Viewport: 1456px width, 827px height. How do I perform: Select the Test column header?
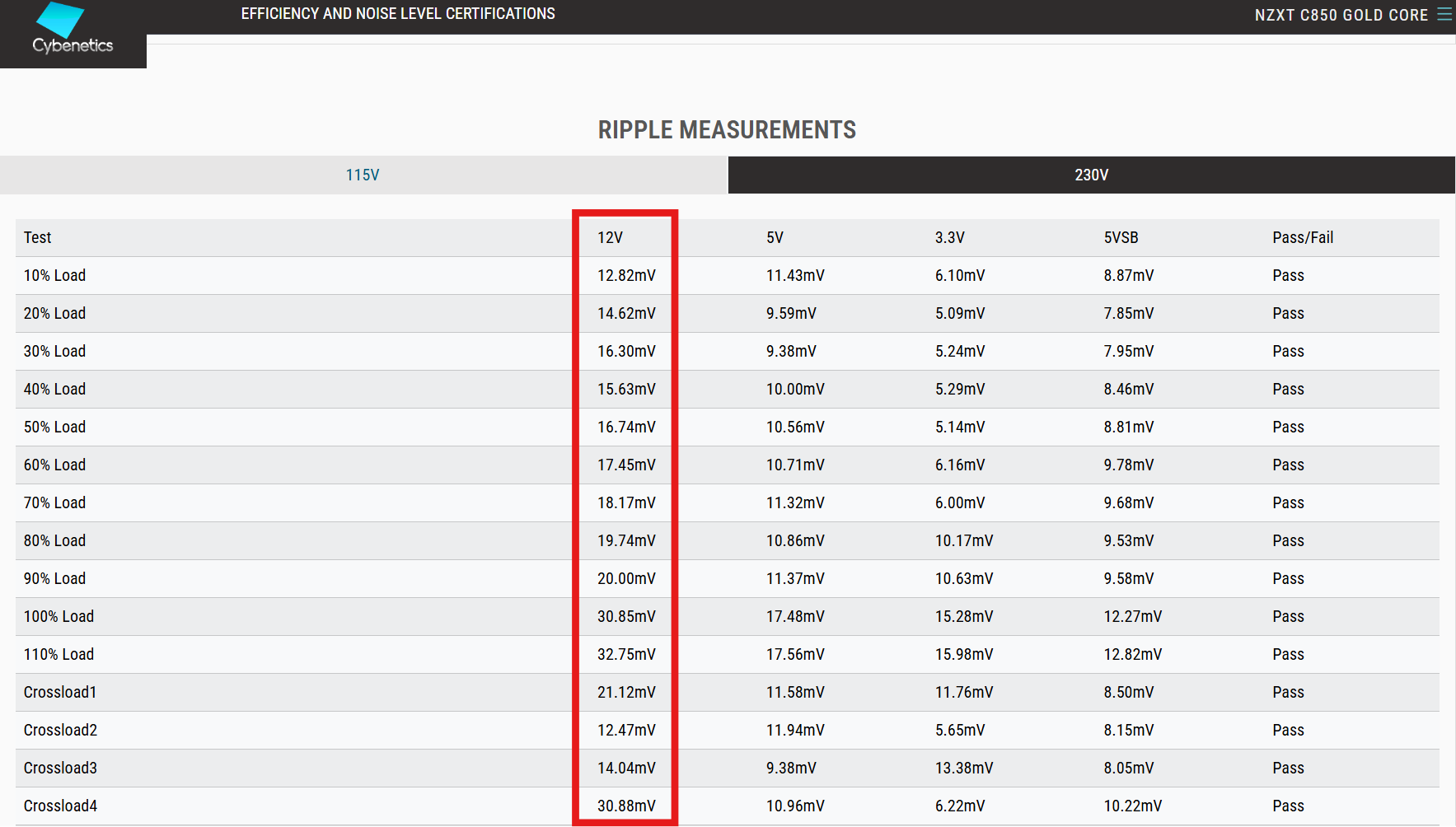37,237
